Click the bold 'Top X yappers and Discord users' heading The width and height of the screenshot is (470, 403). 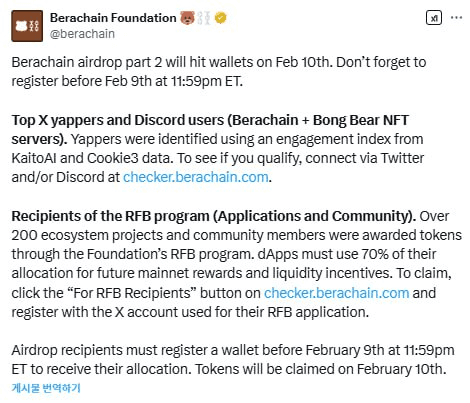[x=118, y=120]
